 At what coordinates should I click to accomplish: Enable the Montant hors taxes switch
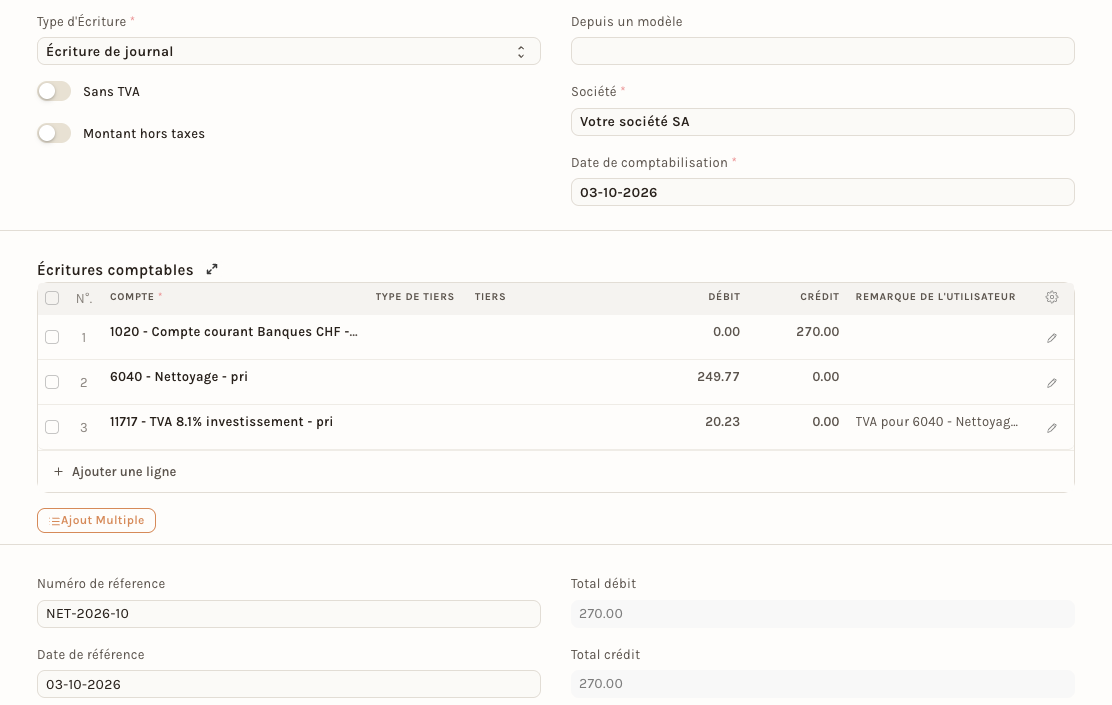click(54, 133)
